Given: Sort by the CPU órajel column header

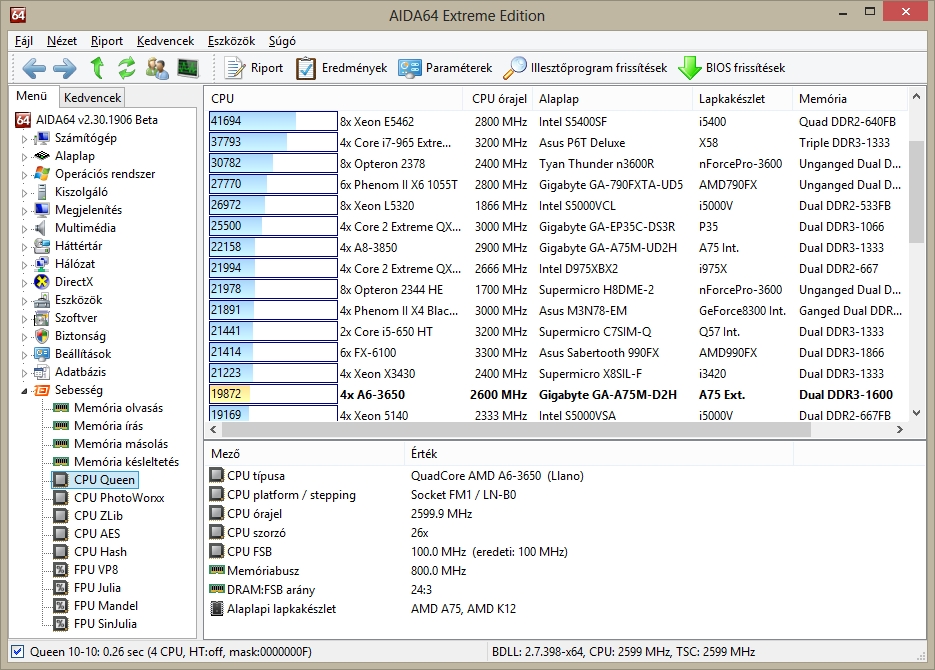Looking at the screenshot, I should click(x=498, y=99).
